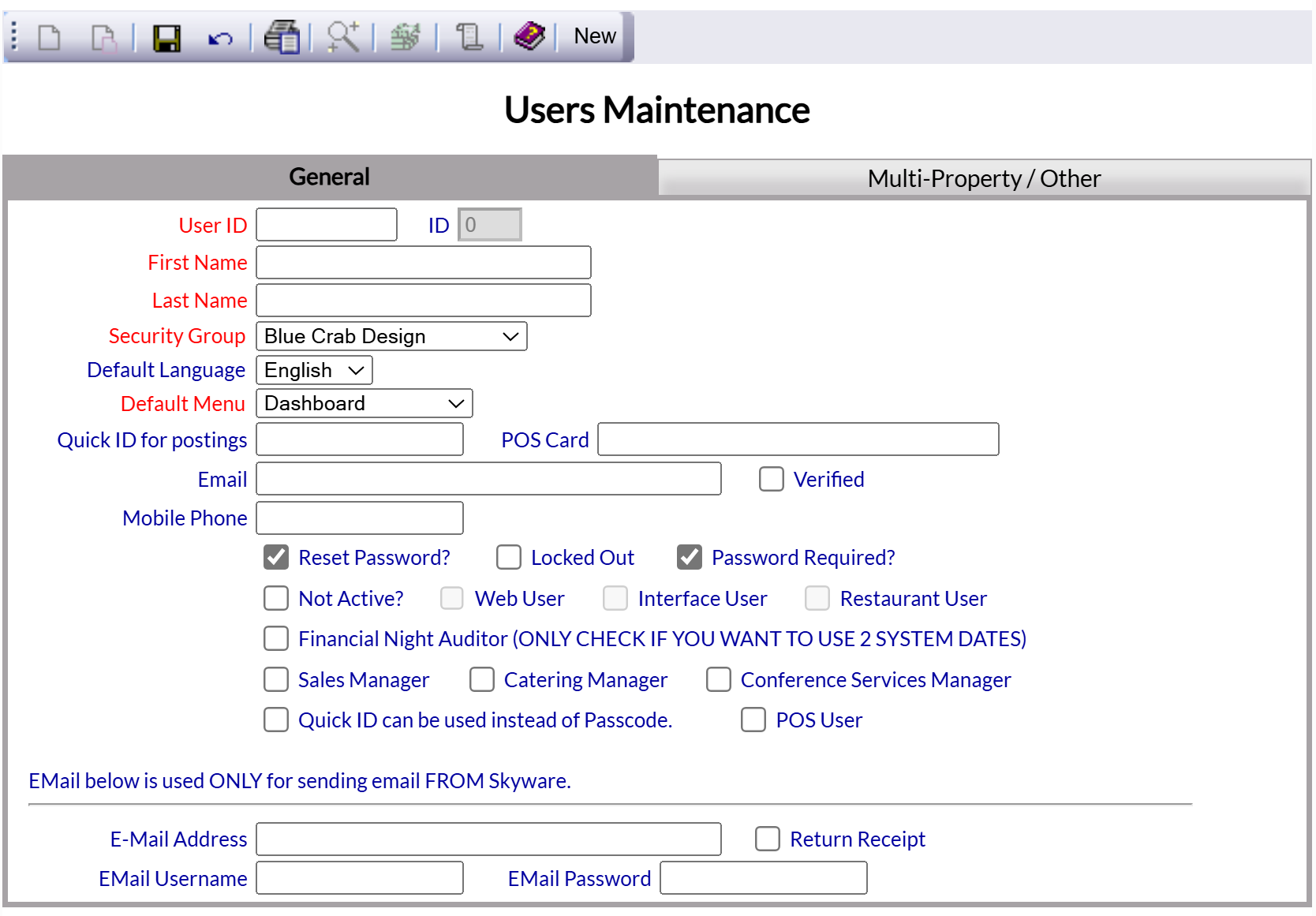
Task: Open the Default Menu dropdown
Action: click(365, 403)
